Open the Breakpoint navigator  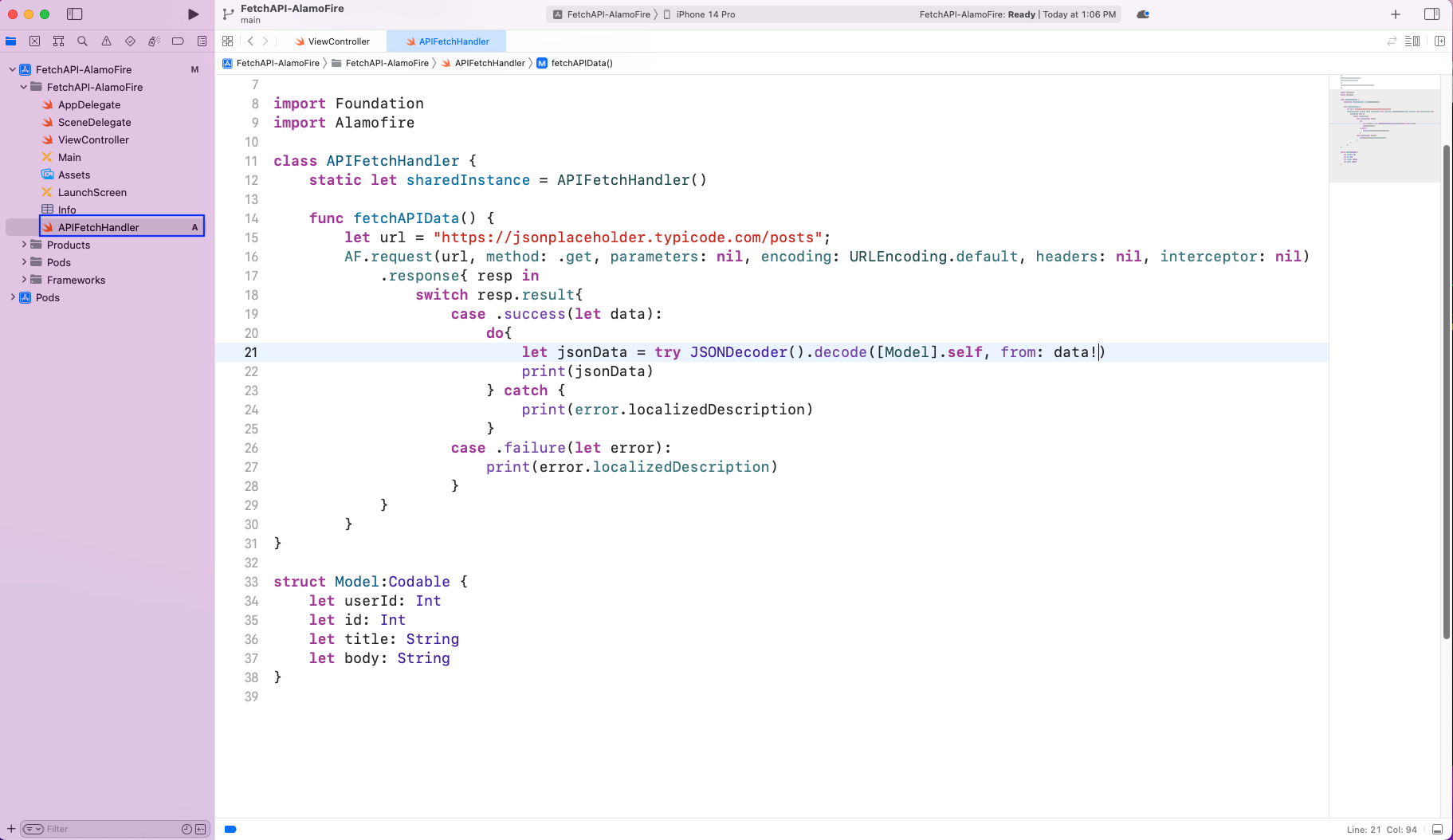pos(179,41)
